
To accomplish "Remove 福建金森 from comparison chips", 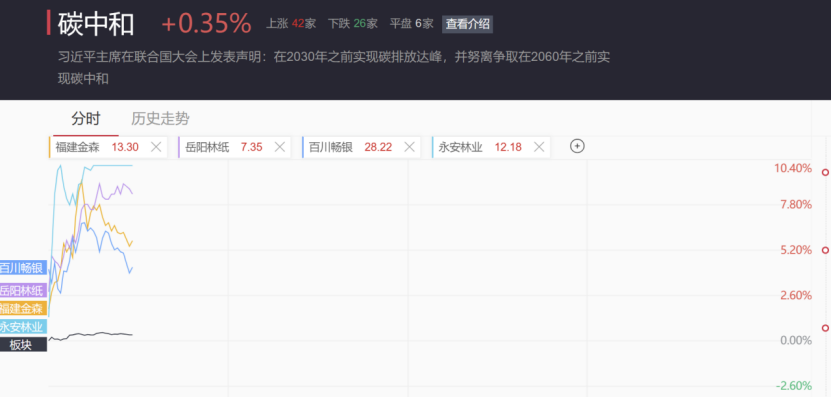I will click(x=156, y=147).
